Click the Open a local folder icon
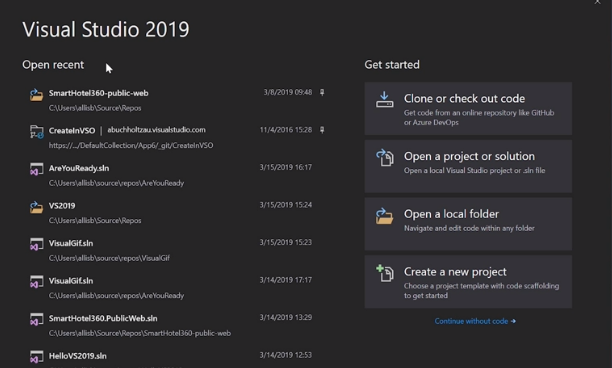The image size is (612, 368). tap(384, 216)
